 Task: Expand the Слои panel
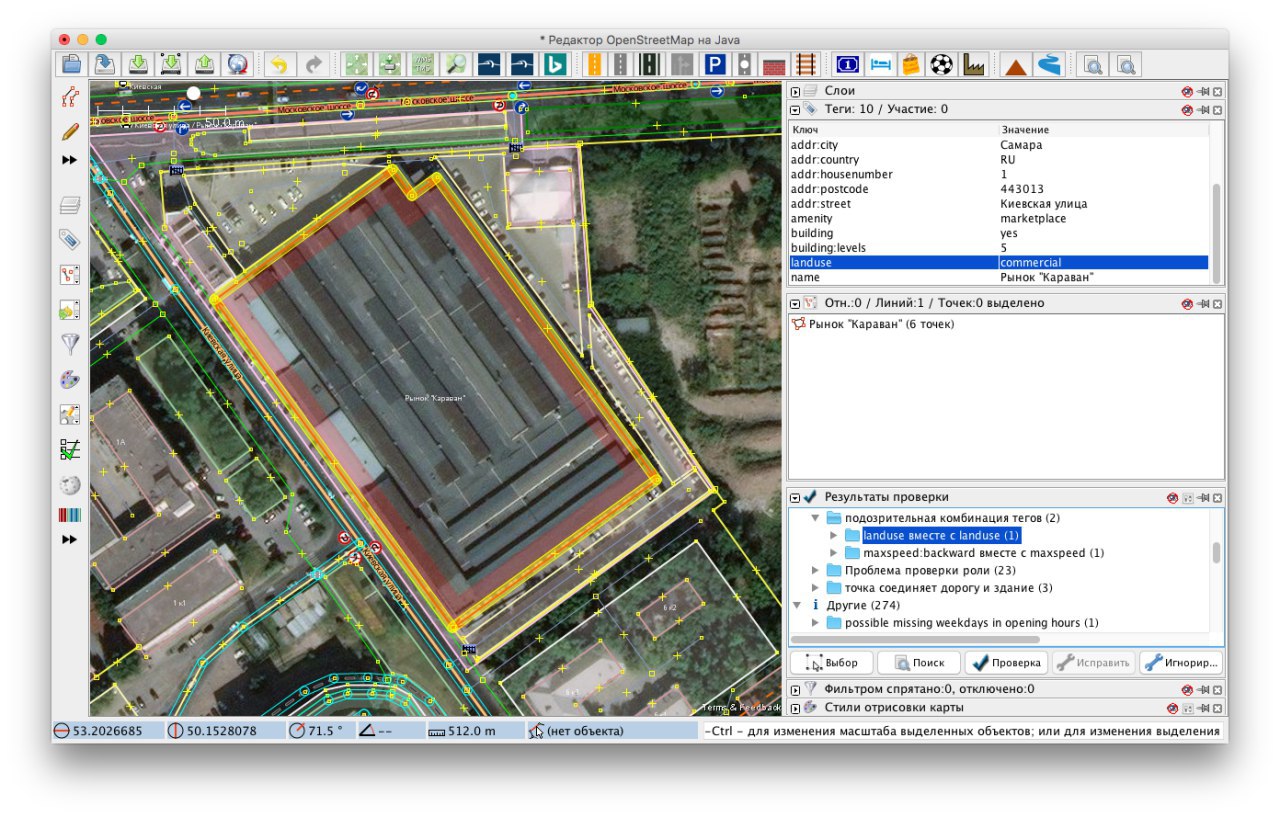(x=796, y=91)
